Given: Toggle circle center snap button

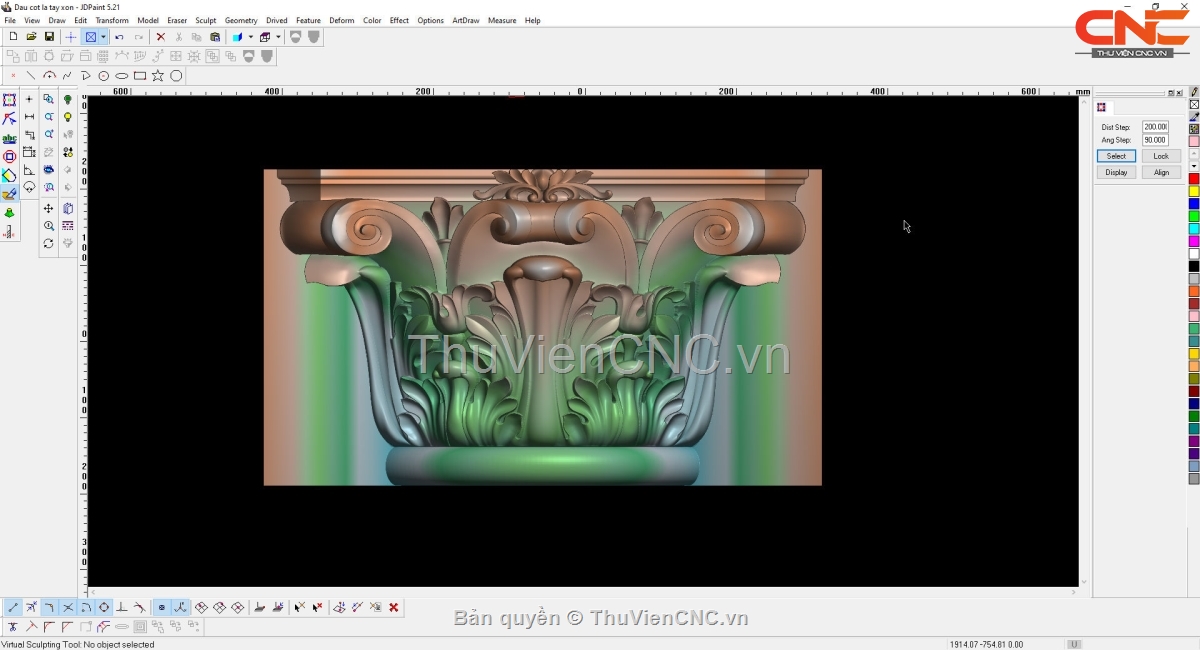Looking at the screenshot, I should coord(104,607).
